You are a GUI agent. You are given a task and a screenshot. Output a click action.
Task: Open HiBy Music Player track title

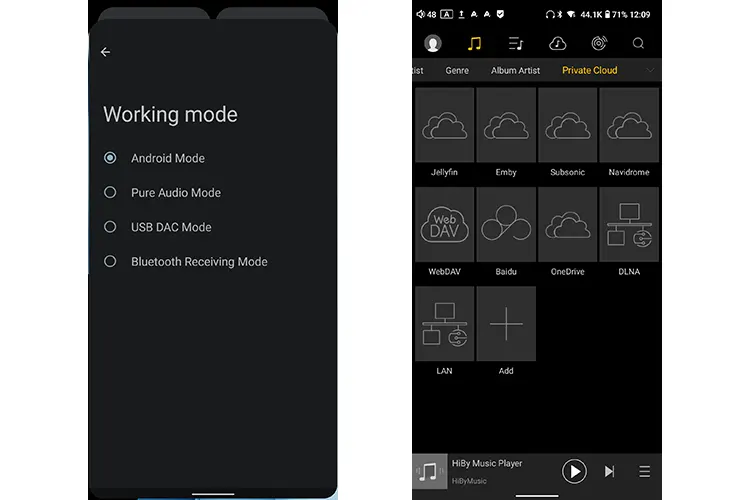(487, 463)
